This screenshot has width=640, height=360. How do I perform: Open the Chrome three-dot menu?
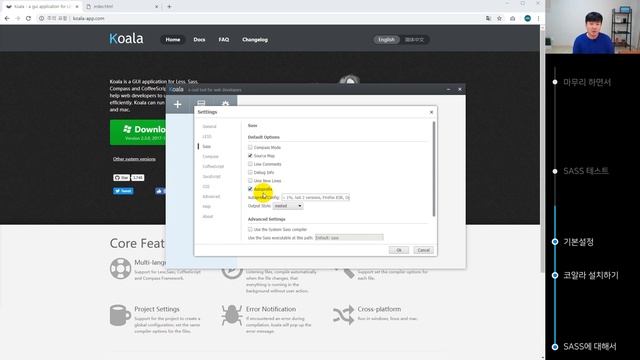click(x=538, y=18)
